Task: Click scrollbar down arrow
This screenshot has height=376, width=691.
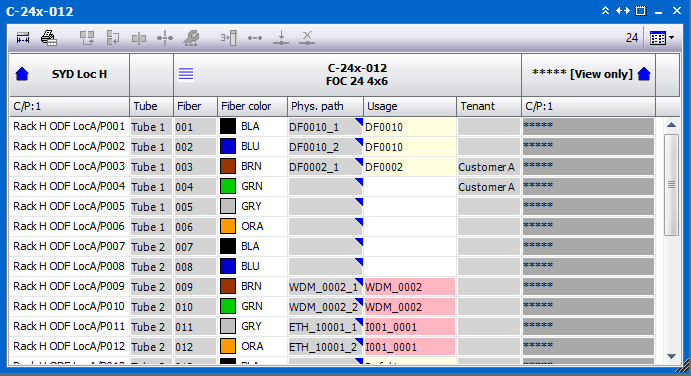Action: [x=671, y=357]
